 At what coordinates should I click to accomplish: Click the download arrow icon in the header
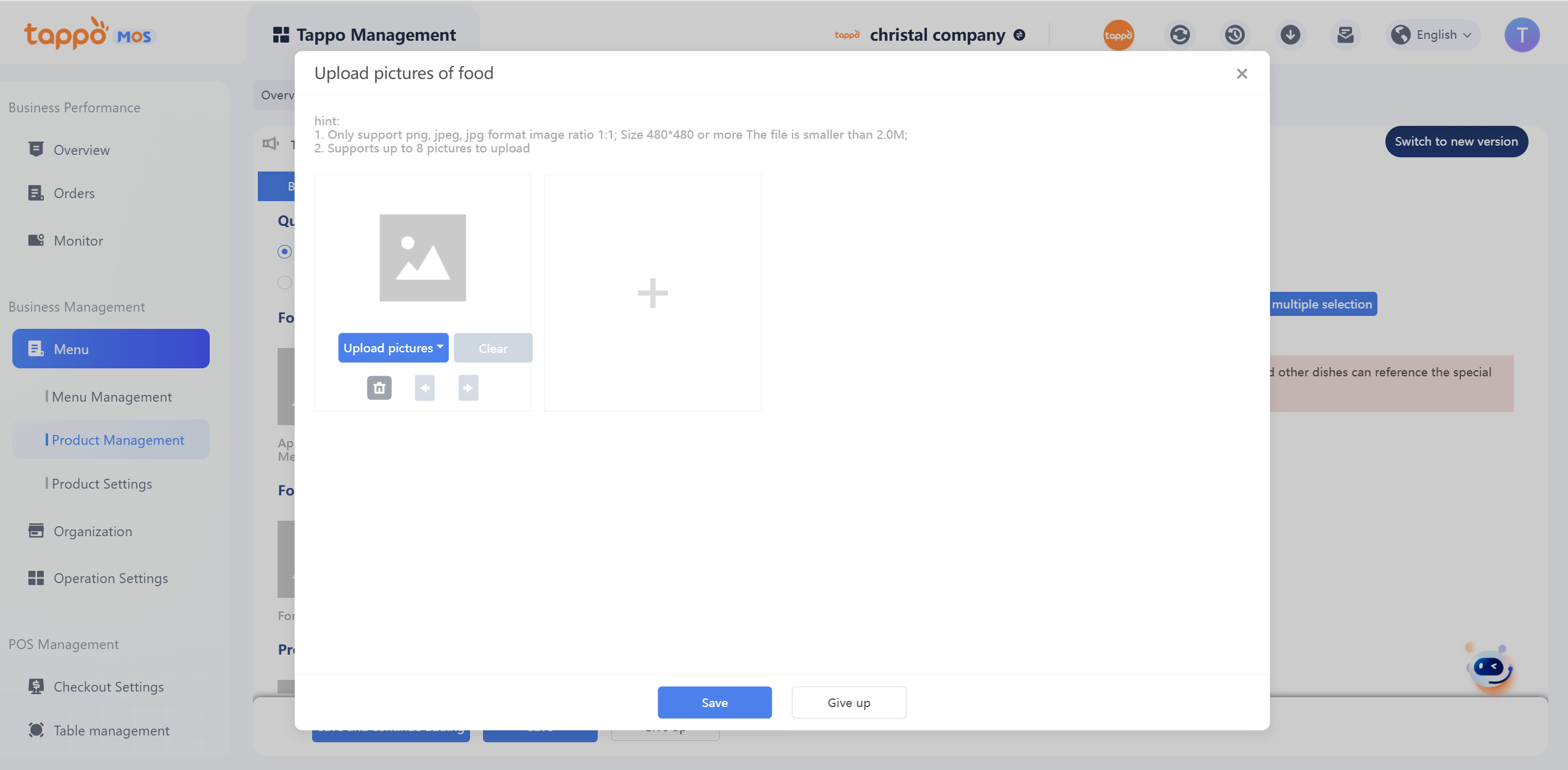1290,35
